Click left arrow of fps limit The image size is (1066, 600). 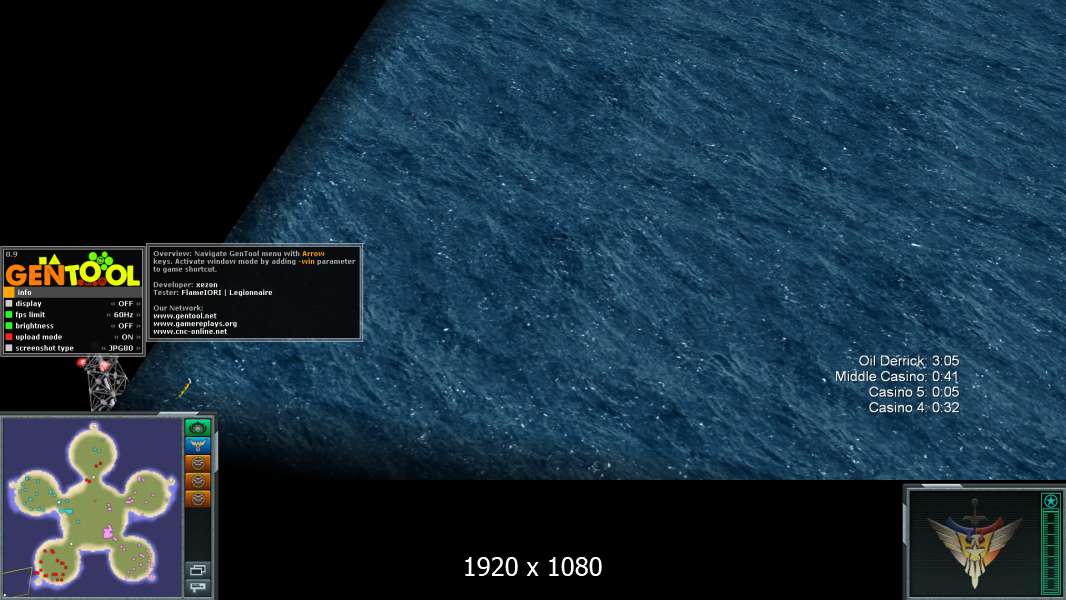[x=108, y=315]
